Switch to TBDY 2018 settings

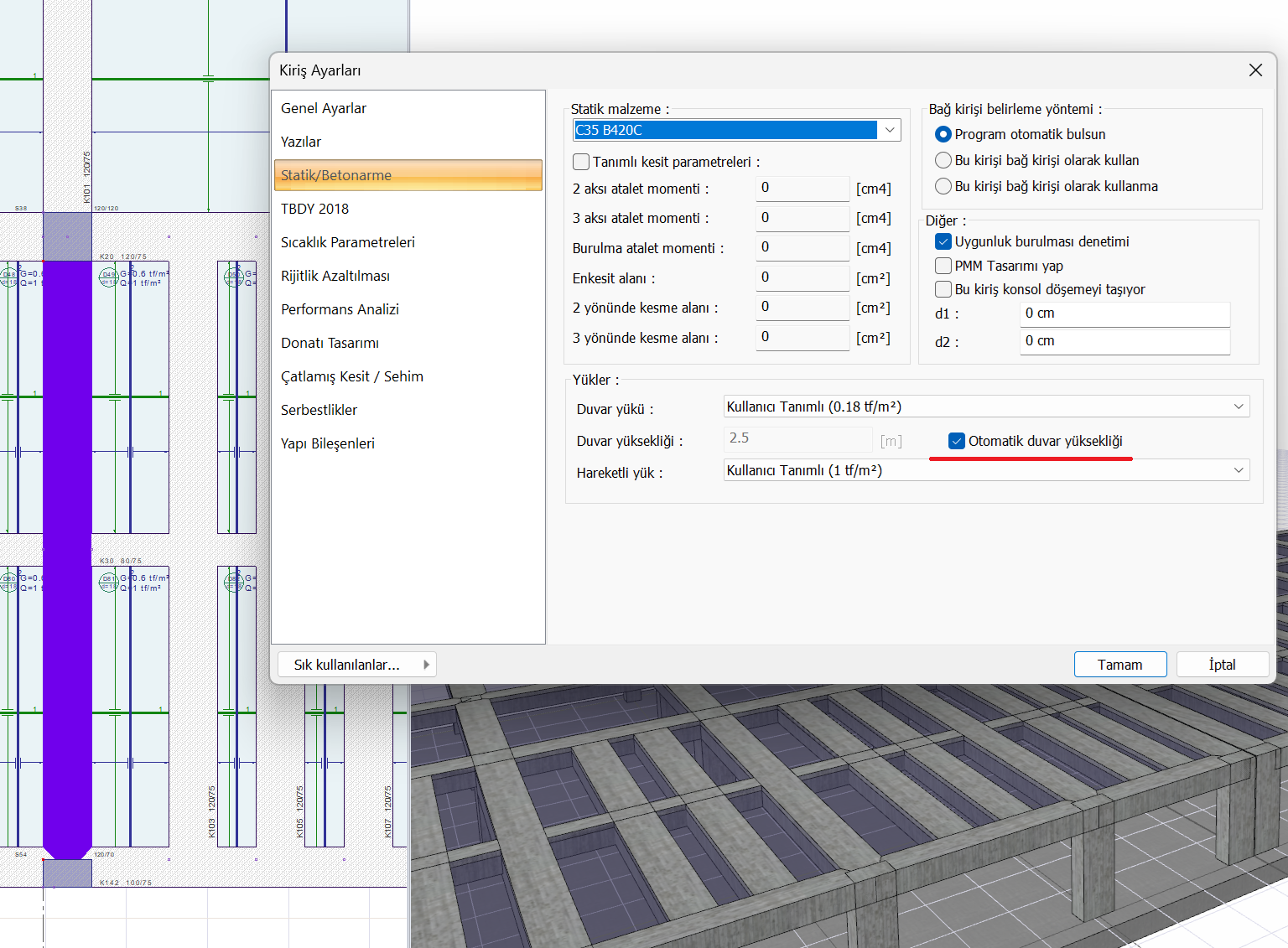point(314,209)
